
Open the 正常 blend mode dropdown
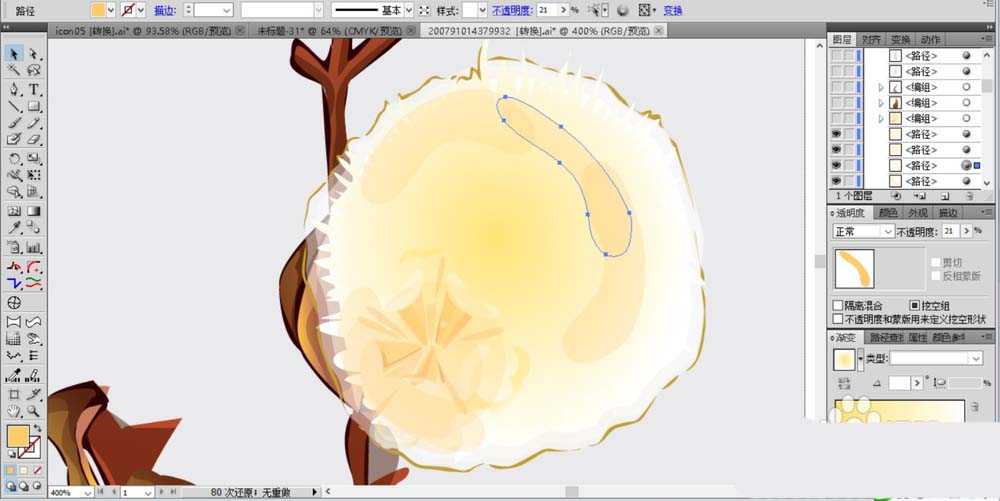click(x=864, y=231)
